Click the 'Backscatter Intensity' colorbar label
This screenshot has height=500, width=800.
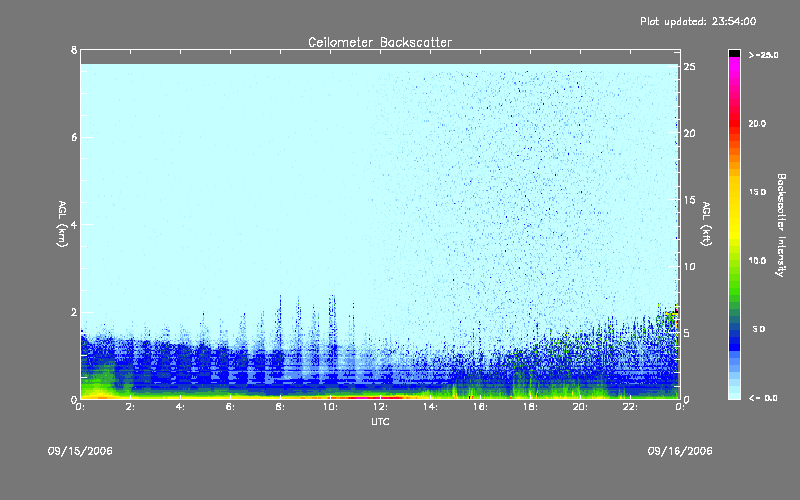tap(781, 225)
